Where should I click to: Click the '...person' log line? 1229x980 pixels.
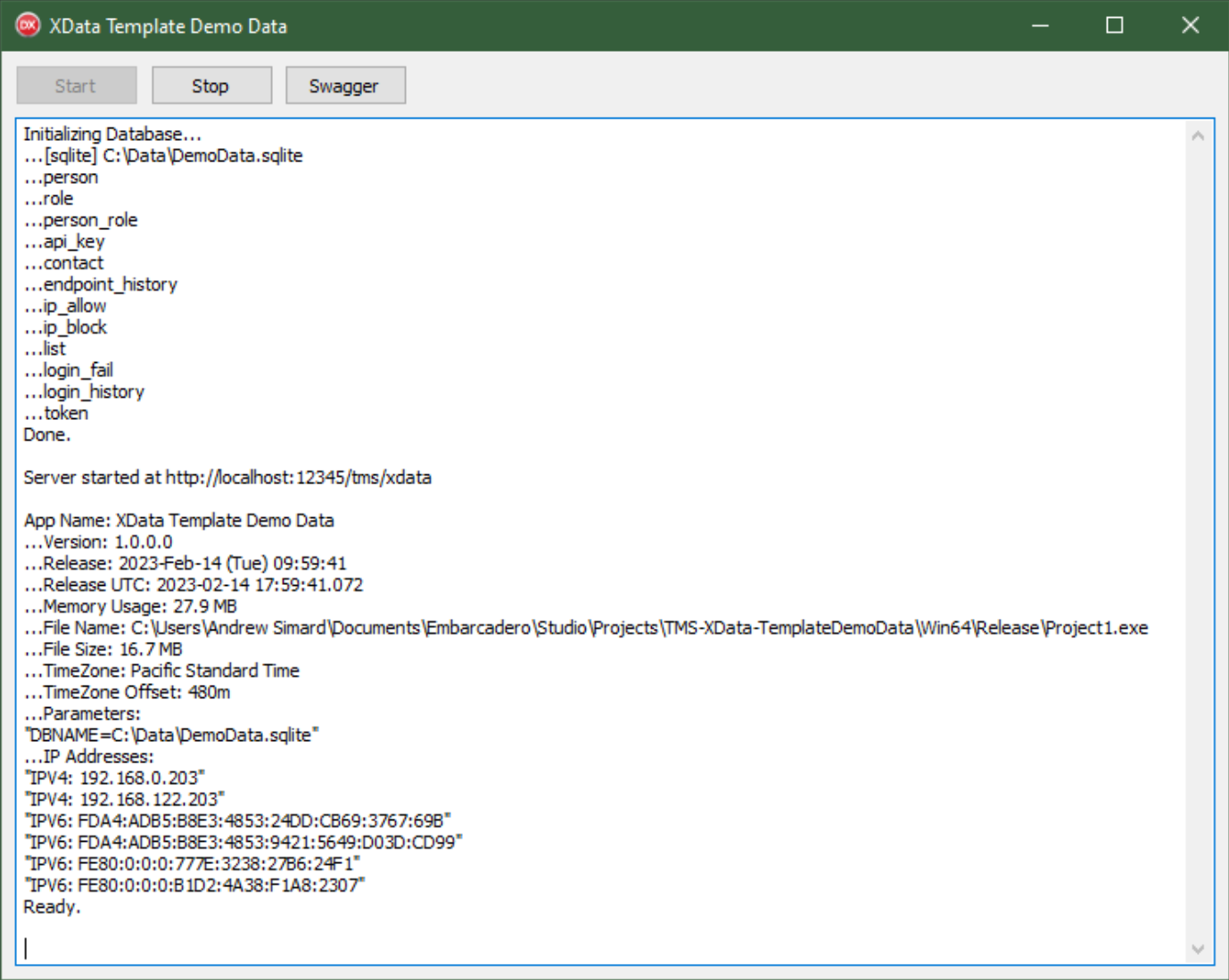(x=61, y=177)
